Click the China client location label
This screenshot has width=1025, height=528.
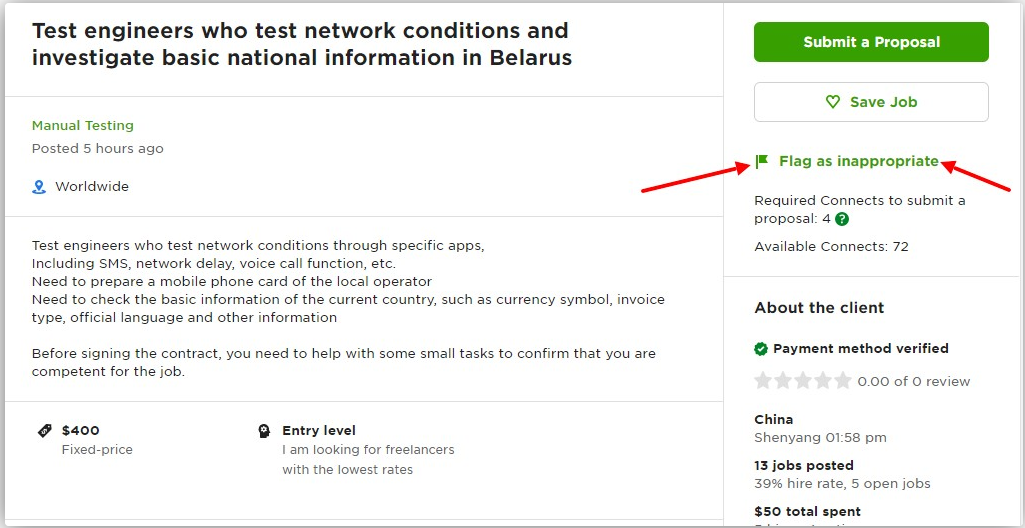[774, 420]
